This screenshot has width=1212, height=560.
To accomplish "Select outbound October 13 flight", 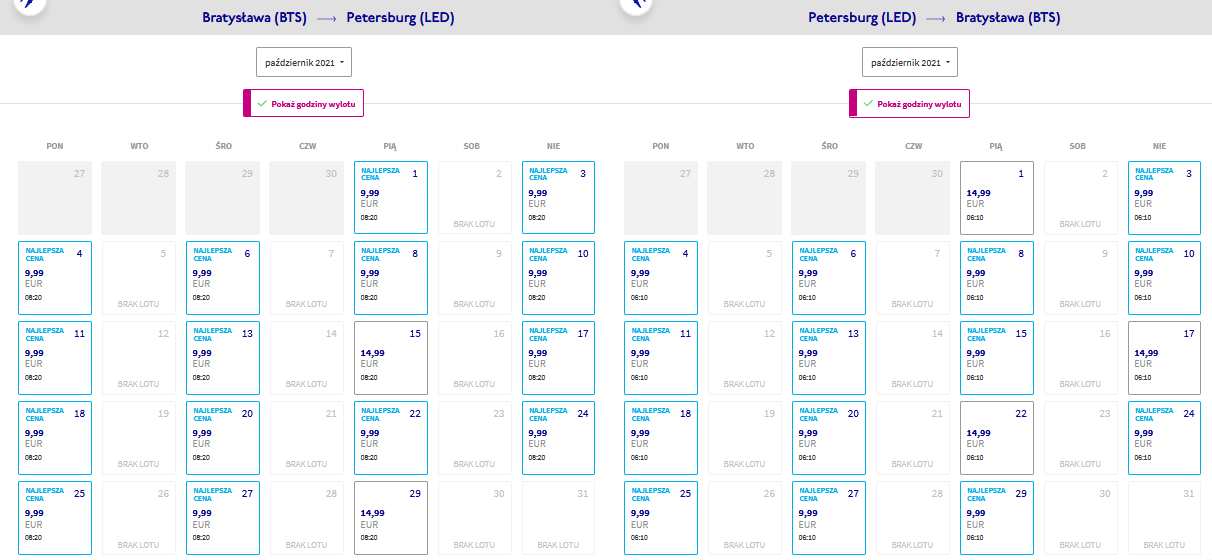I will pos(222,358).
